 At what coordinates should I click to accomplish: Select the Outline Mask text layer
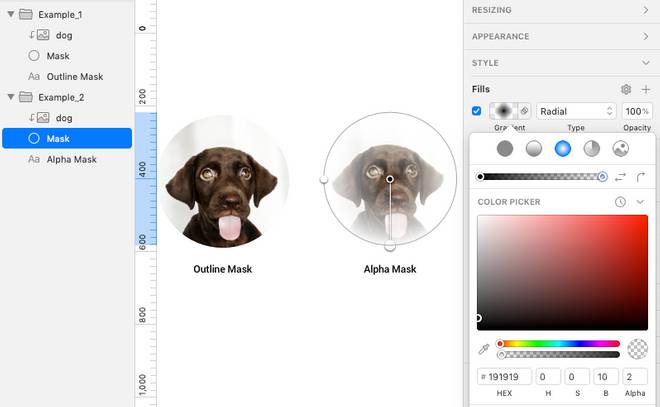[x=75, y=77]
